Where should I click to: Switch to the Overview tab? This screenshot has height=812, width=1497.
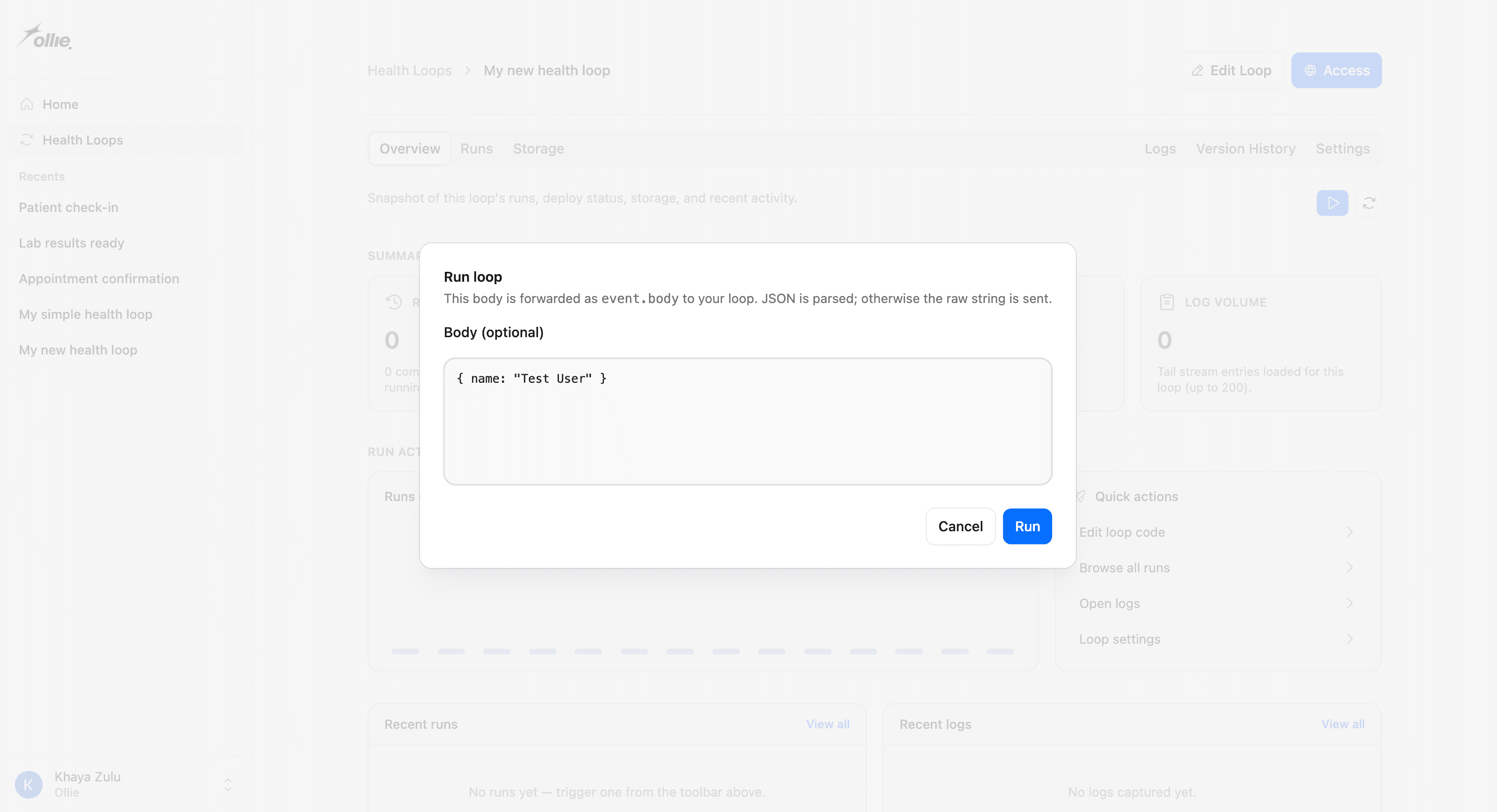410,149
